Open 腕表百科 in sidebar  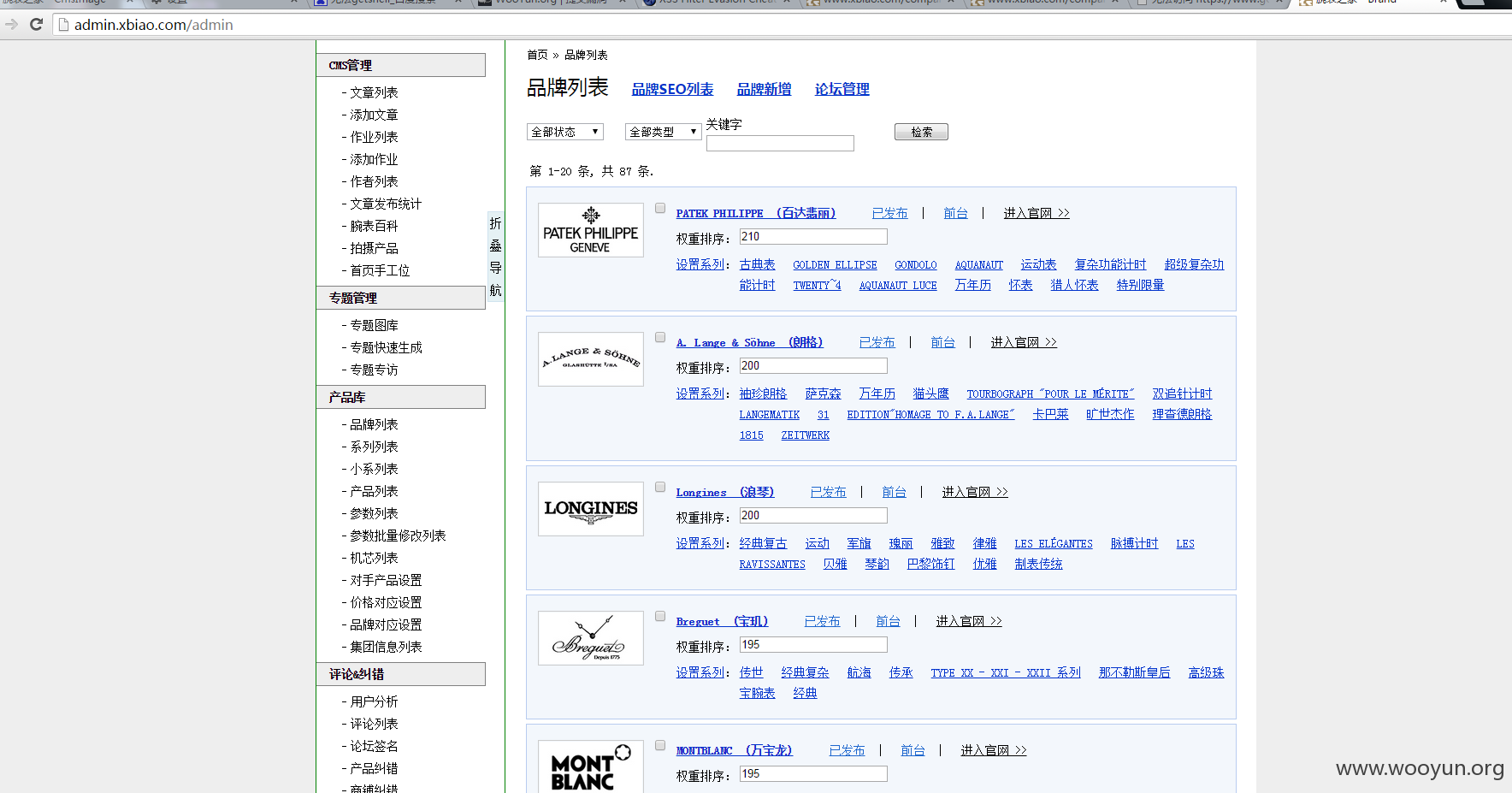pos(374,226)
